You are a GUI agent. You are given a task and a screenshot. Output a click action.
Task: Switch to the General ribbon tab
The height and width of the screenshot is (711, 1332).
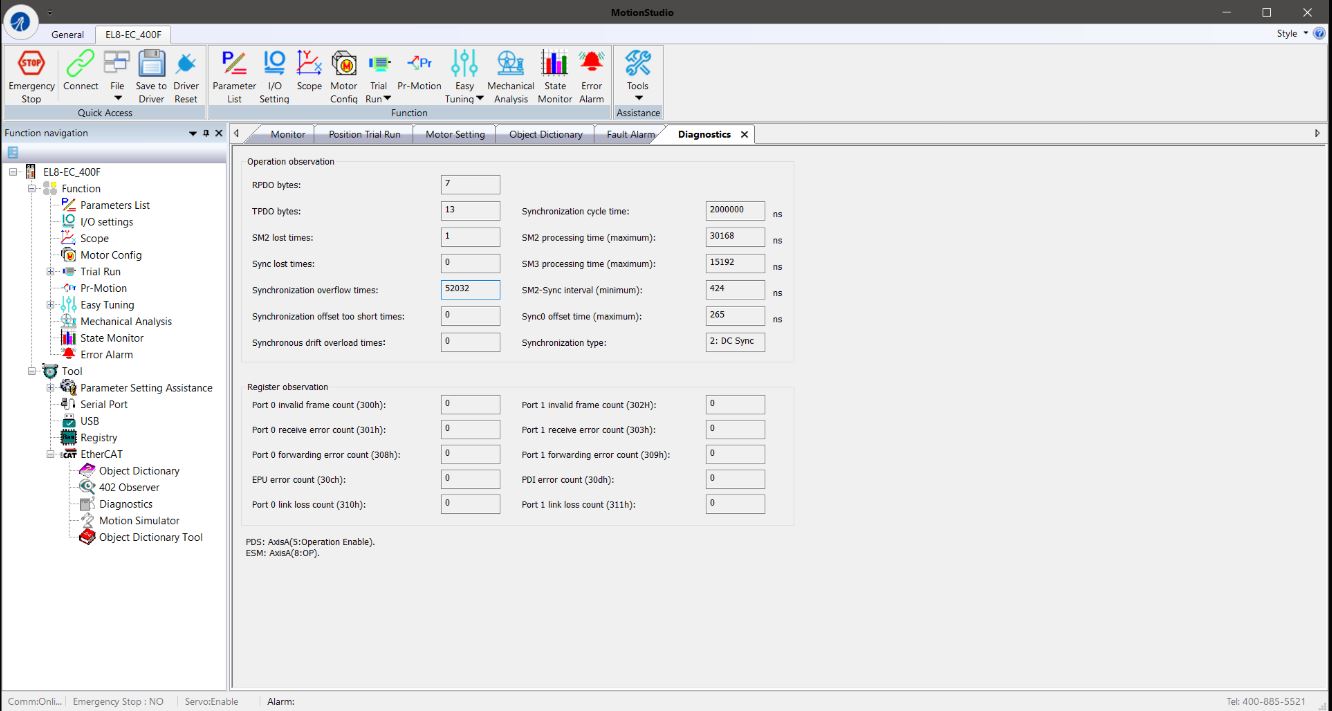68,34
